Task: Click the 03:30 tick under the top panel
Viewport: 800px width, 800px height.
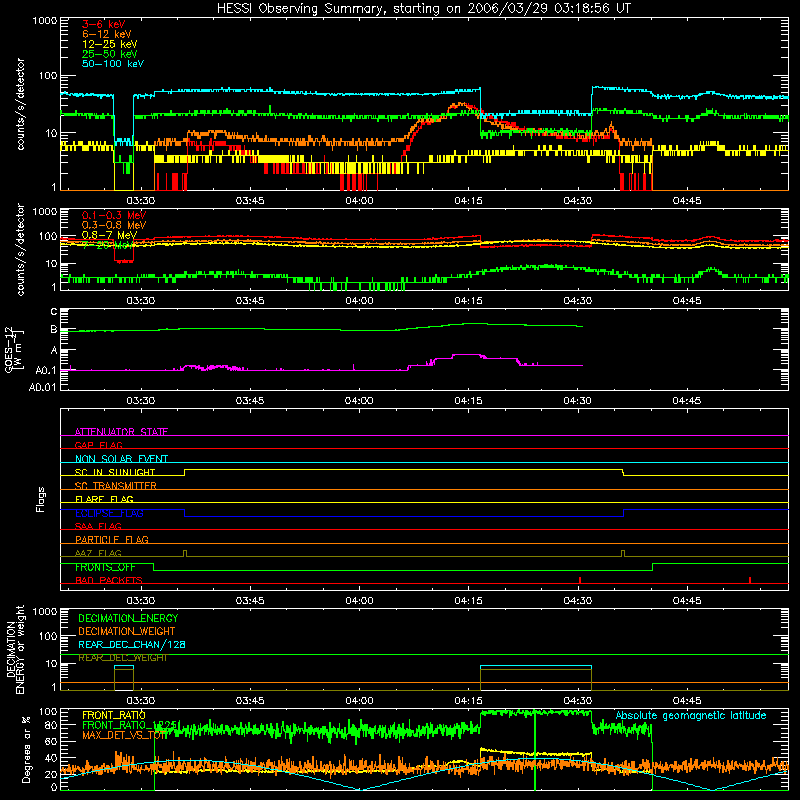Action: [141, 201]
